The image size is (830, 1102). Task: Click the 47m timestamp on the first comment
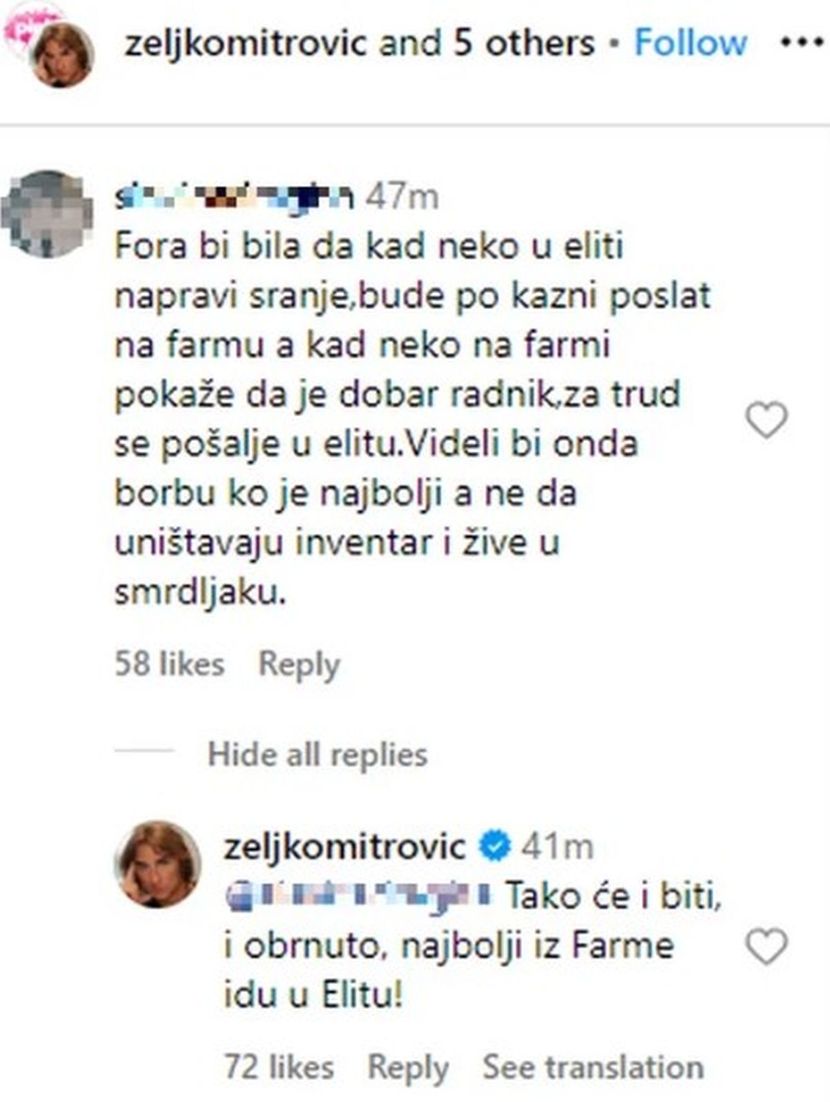(x=401, y=197)
